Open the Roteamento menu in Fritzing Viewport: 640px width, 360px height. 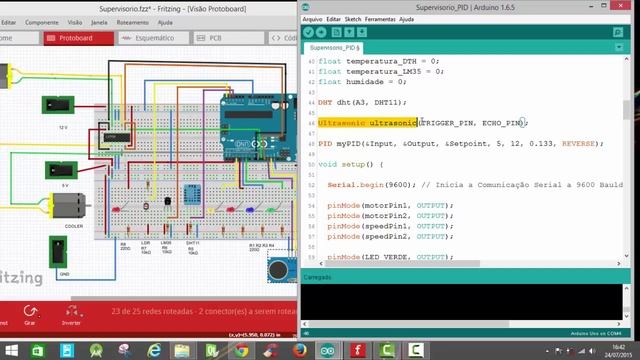(133, 22)
